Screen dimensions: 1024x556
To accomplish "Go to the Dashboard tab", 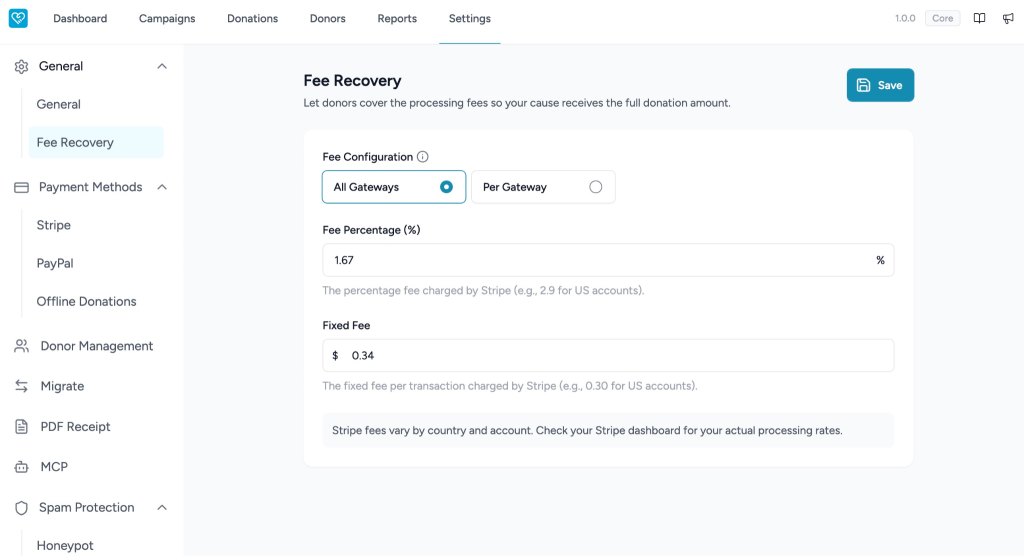I will point(80,18).
